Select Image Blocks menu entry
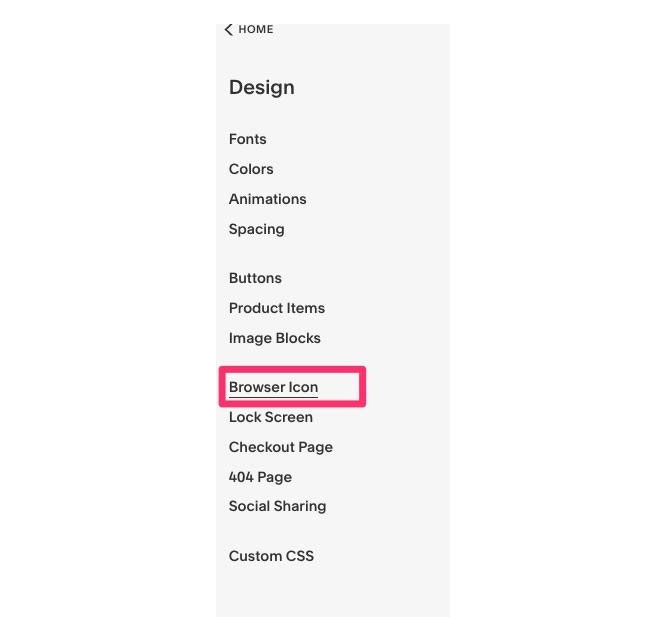This screenshot has width=665, height=641. (x=275, y=338)
